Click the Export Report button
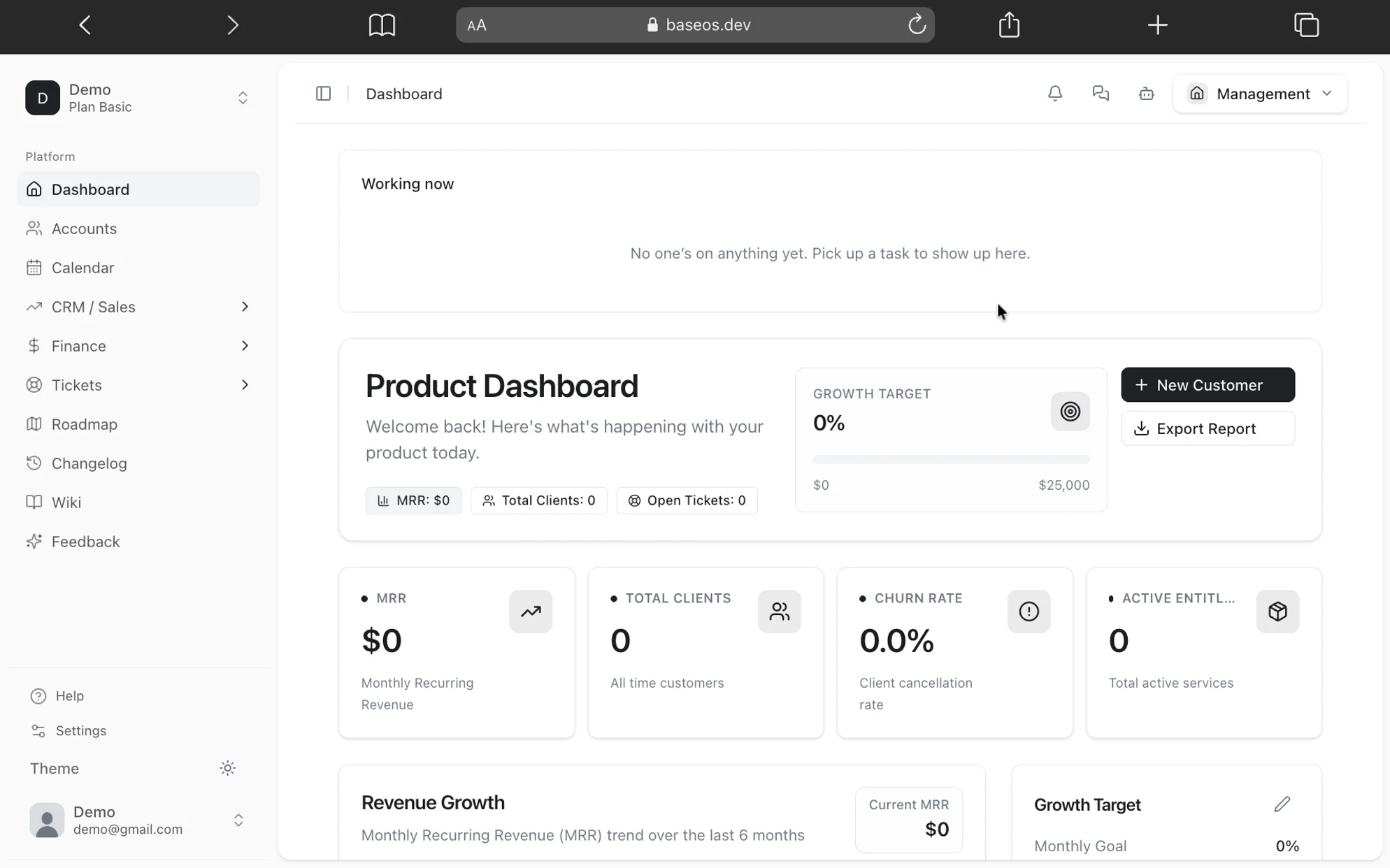Viewport: 1390px width, 868px height. click(1208, 428)
